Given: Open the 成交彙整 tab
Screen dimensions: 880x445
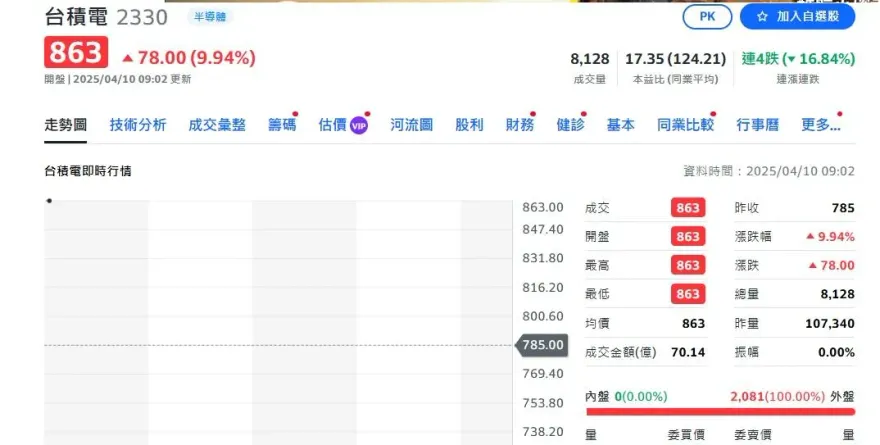Looking at the screenshot, I should coord(217,125).
